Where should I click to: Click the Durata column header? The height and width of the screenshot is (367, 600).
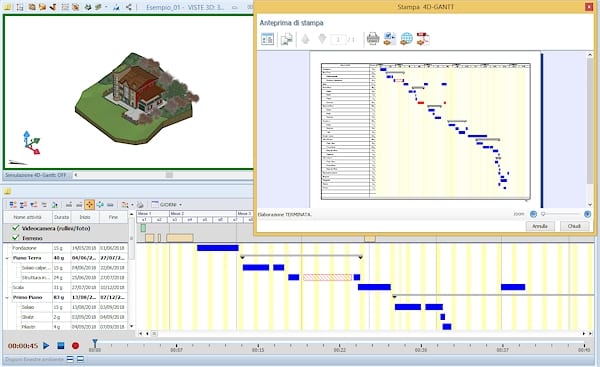[x=61, y=217]
